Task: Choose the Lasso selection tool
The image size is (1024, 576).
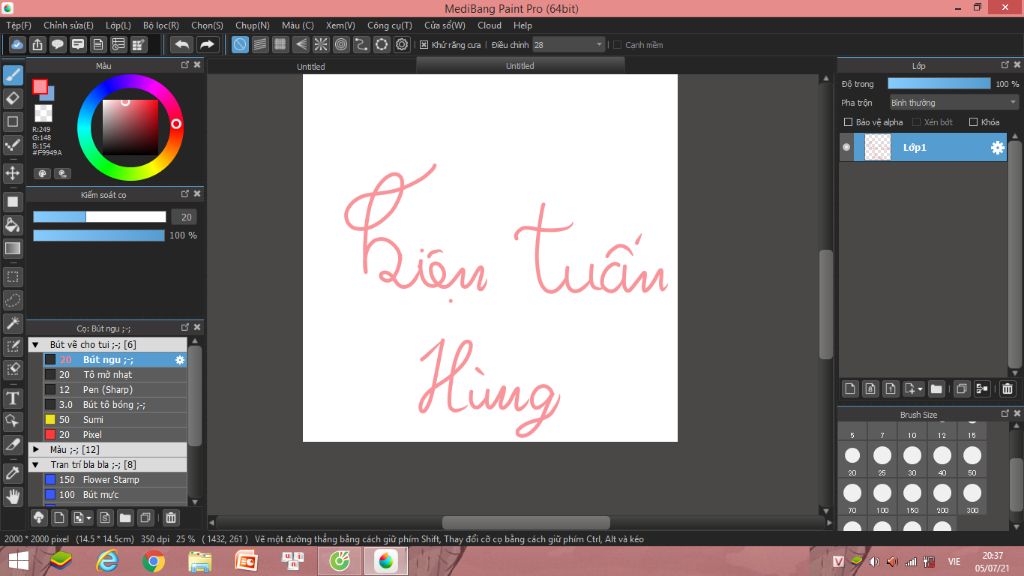Action: point(12,300)
